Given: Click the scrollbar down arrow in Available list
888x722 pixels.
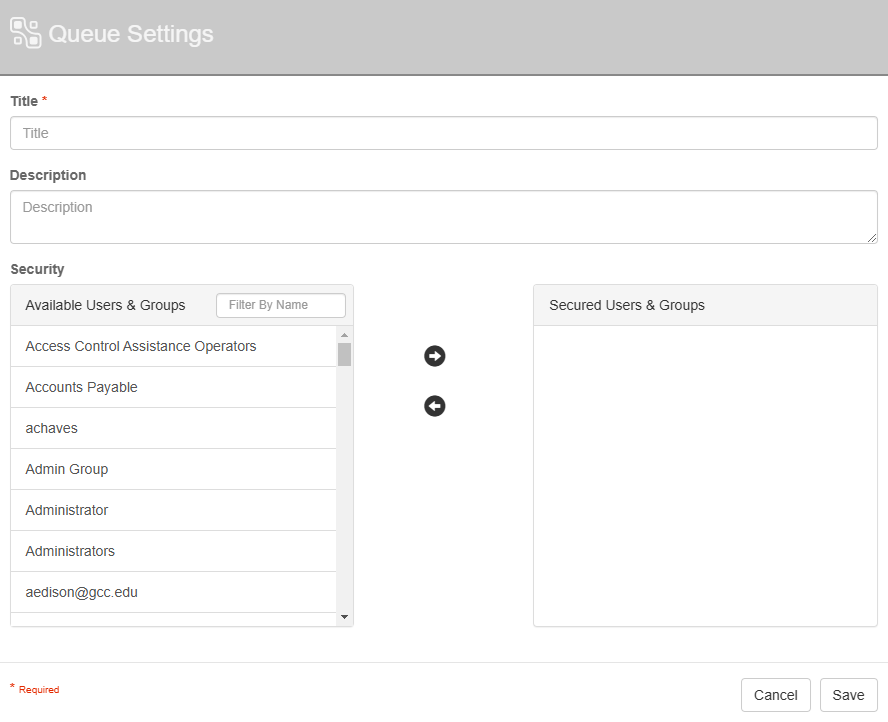Looking at the screenshot, I should point(344,617).
